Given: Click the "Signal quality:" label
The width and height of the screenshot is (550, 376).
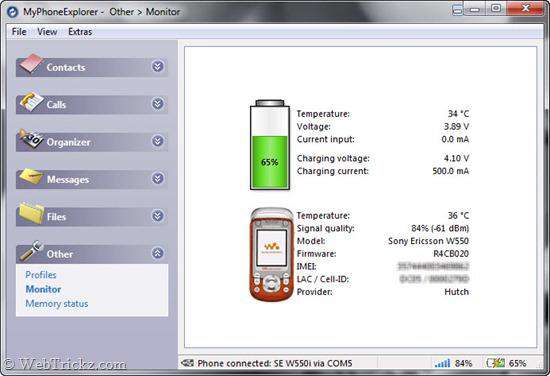Looking at the screenshot, I should click(x=326, y=228).
